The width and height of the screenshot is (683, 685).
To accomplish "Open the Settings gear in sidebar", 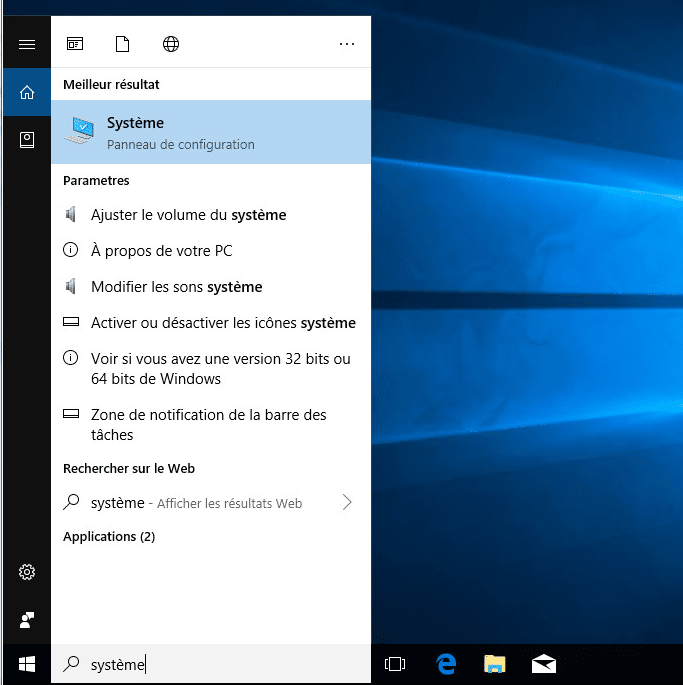I will click(x=27, y=572).
